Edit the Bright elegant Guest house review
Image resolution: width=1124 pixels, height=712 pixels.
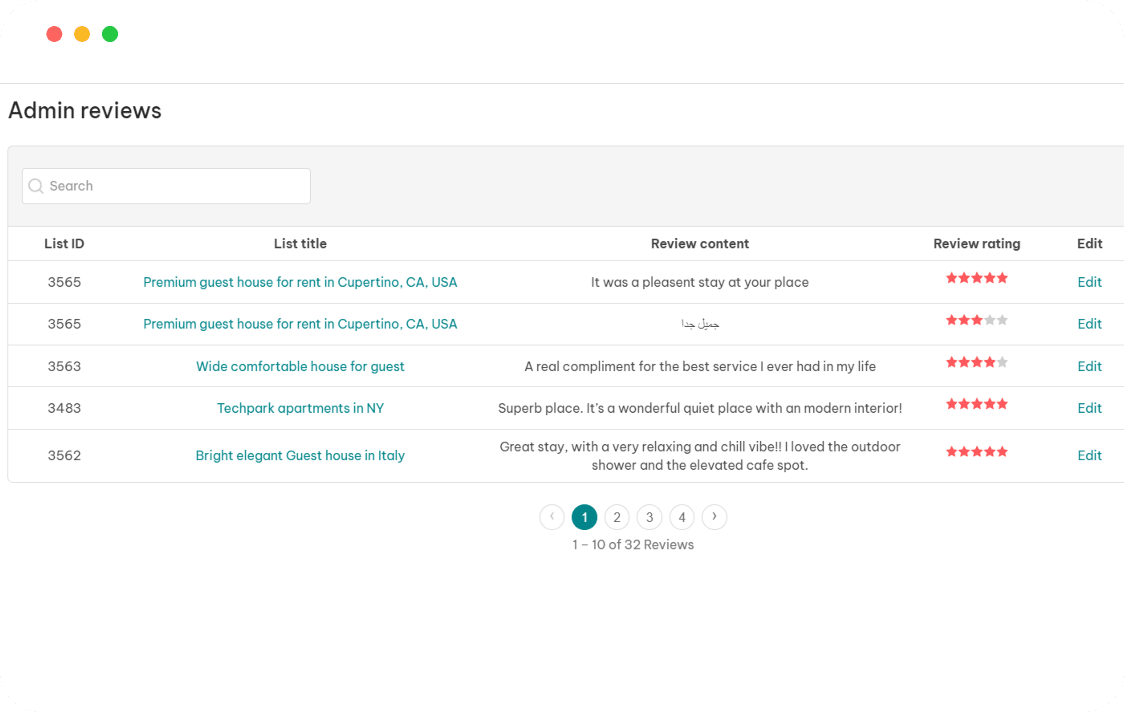tap(1089, 455)
